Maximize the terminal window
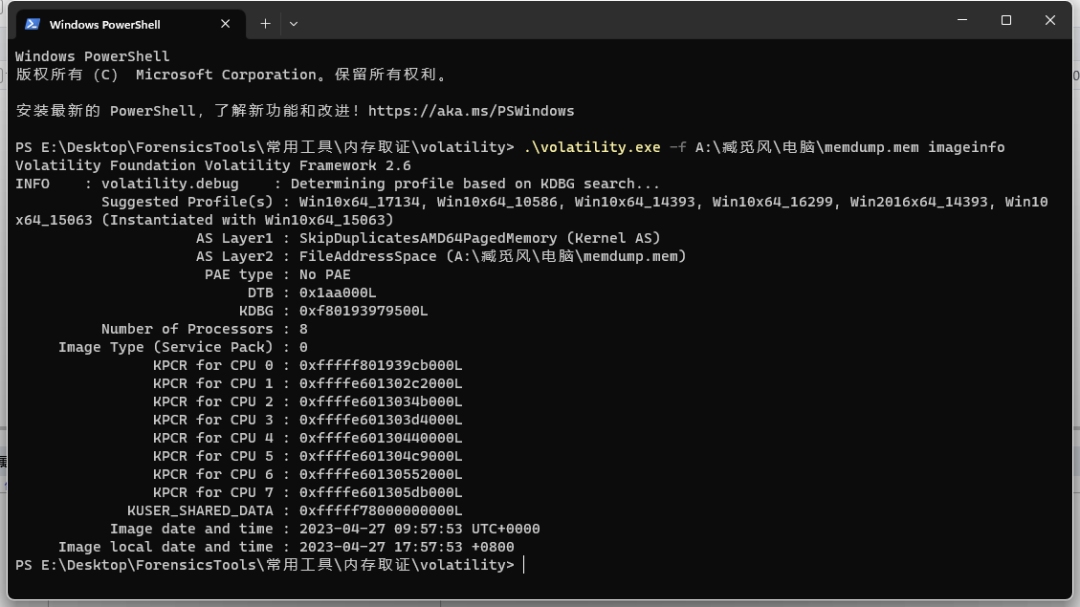 click(1006, 20)
